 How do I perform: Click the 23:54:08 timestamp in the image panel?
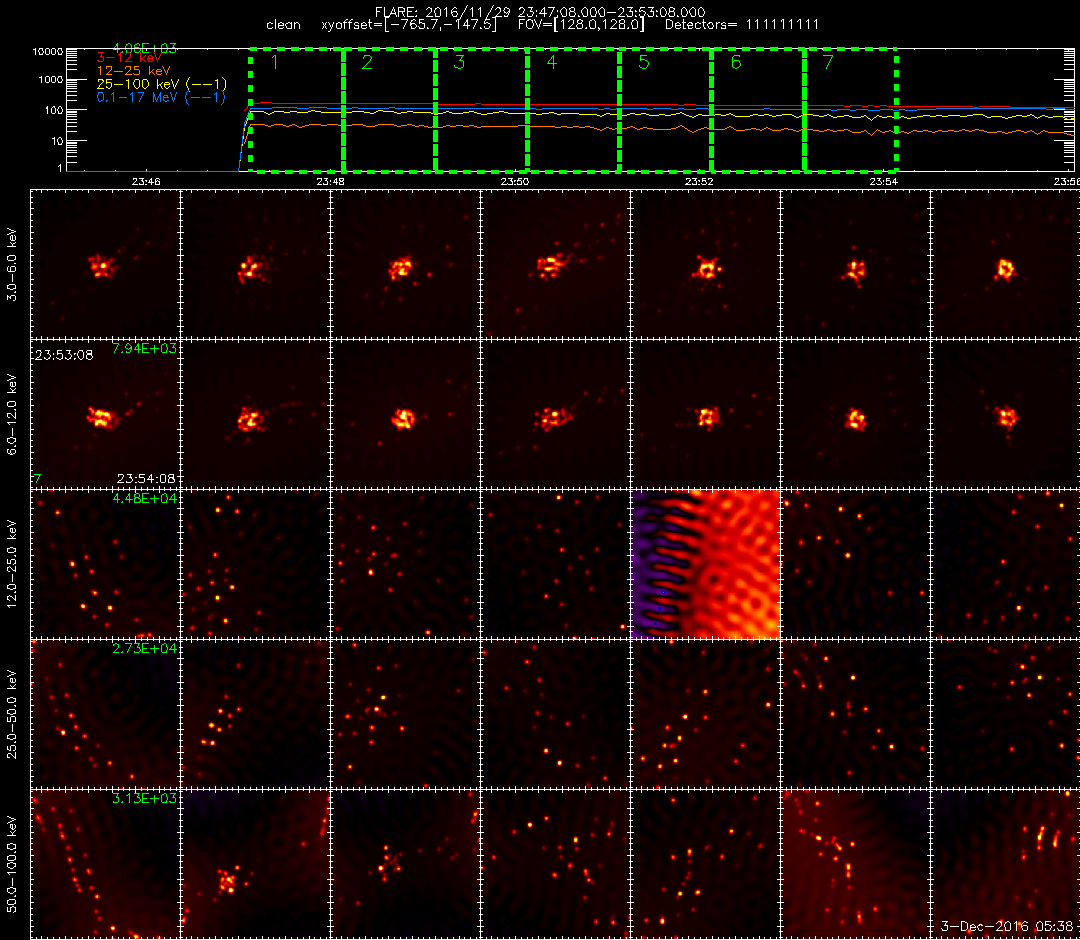click(146, 479)
